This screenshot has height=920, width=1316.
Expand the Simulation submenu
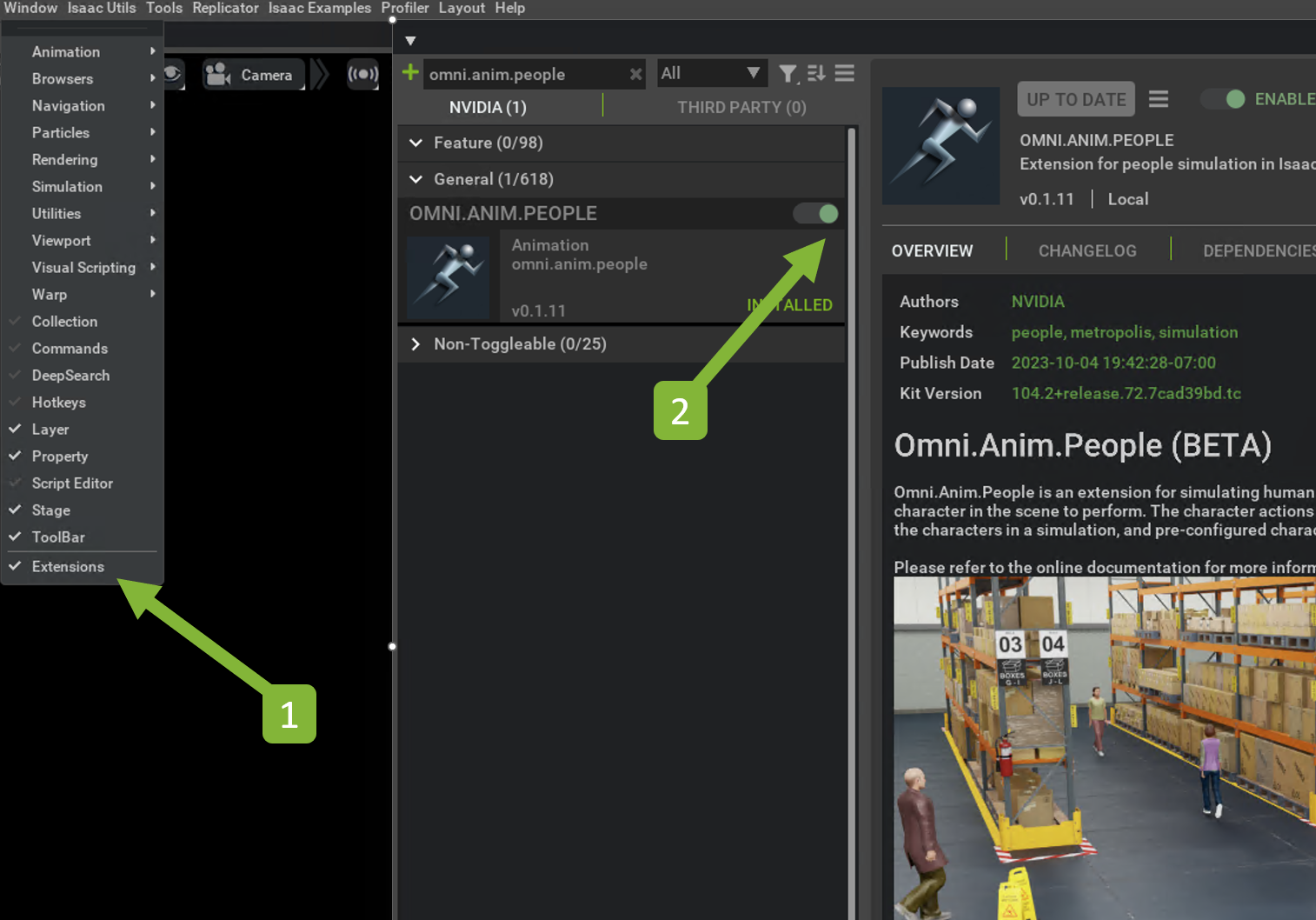coord(82,187)
